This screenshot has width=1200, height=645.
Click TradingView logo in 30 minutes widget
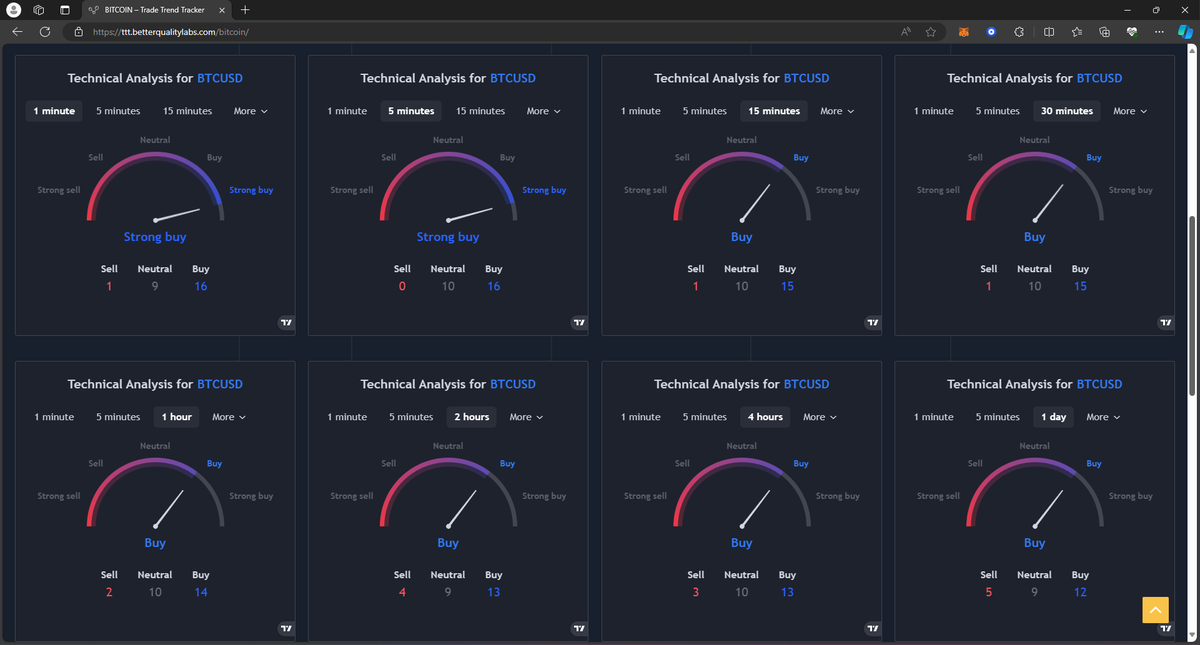click(x=1165, y=323)
